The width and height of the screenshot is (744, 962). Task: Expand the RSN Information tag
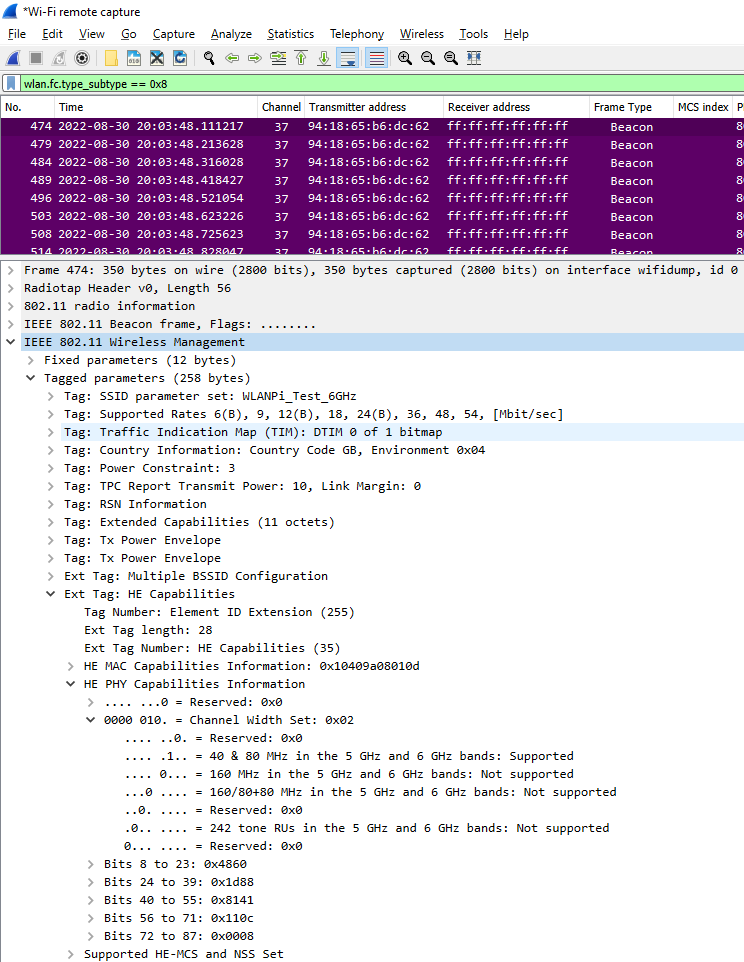coord(51,504)
